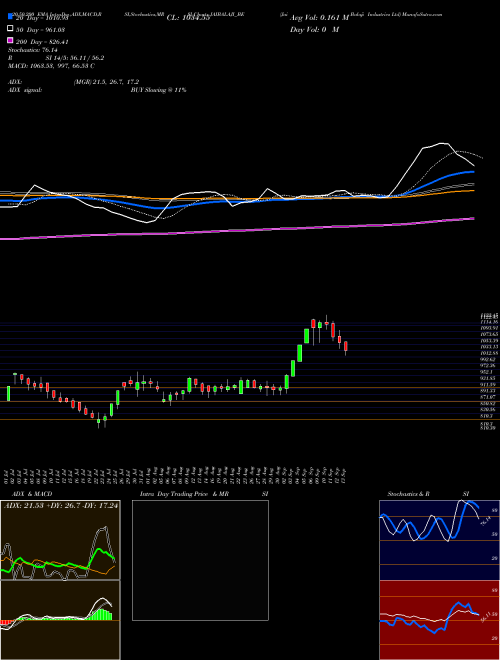Click the magenta 200 Day legend swatch
500x660 pixels.
pyautogui.click(x=11, y=40)
